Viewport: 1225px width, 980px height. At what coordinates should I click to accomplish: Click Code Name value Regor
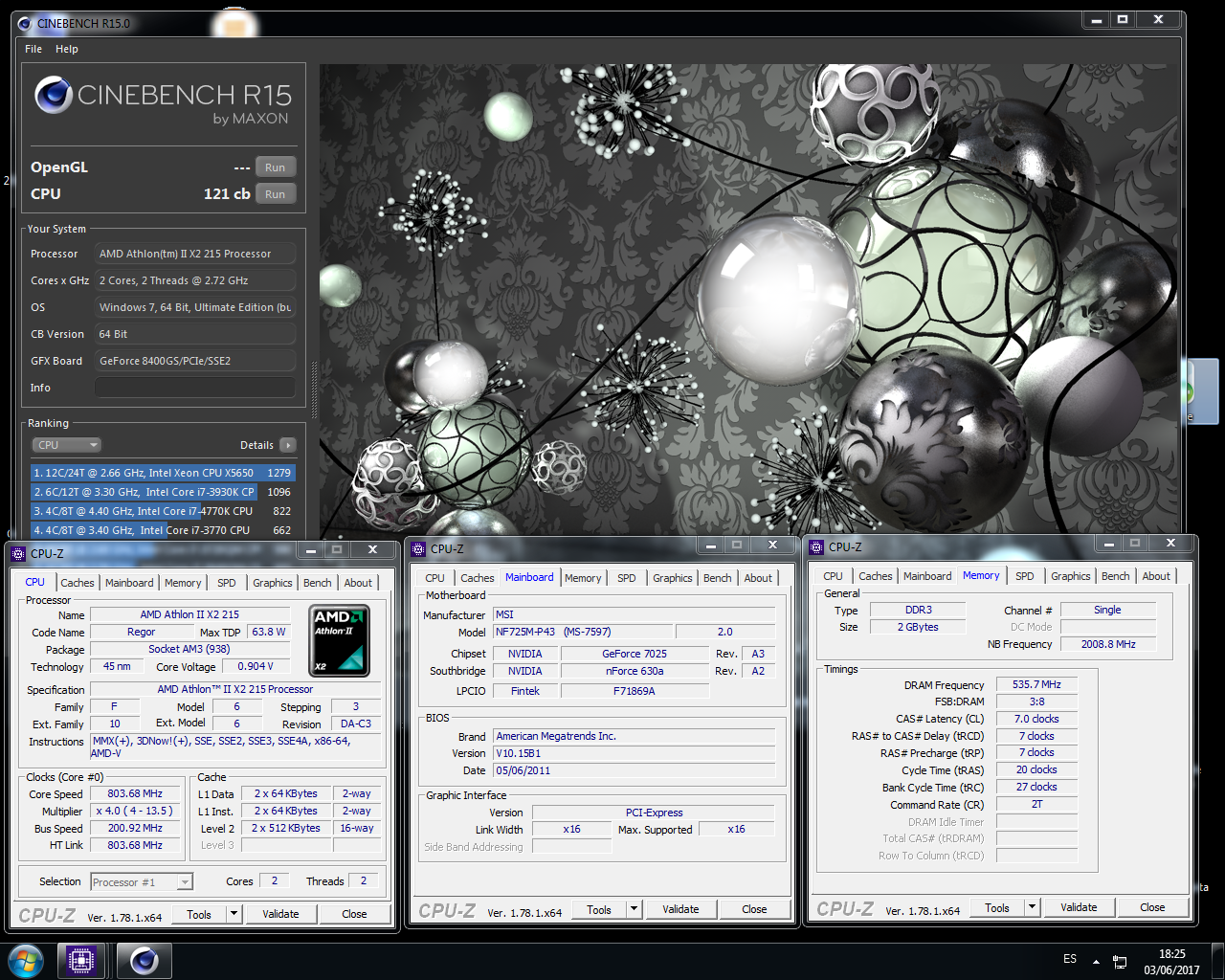coord(141,632)
